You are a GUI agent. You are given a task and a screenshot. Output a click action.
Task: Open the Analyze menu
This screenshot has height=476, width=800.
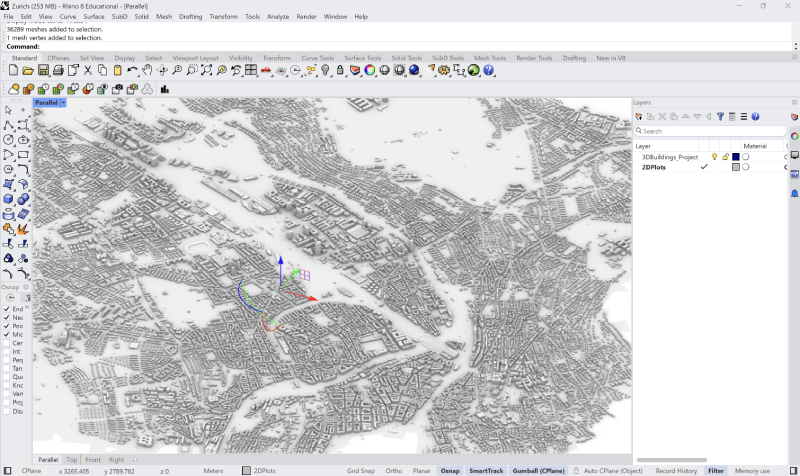(278, 16)
